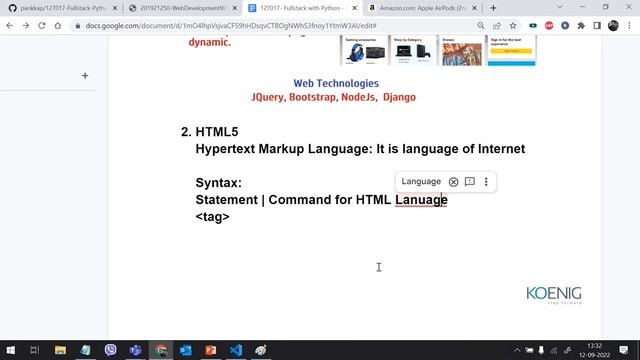
Task: Open more options for spelling suggestion
Action: coord(486,182)
